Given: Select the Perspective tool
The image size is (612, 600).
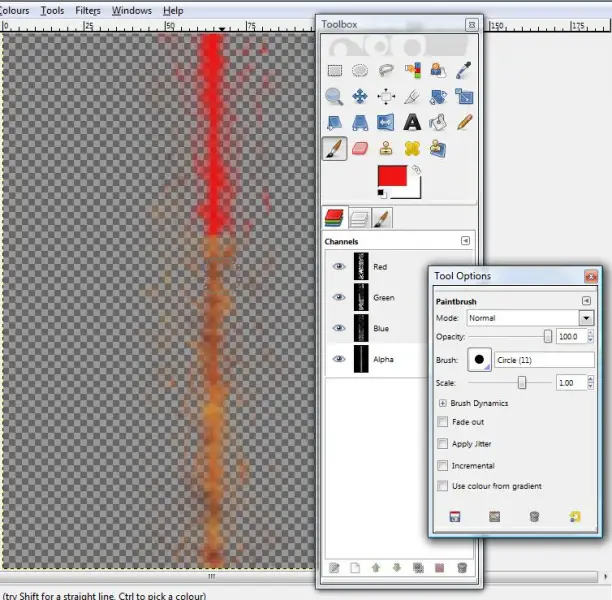Looking at the screenshot, I should tap(360, 123).
